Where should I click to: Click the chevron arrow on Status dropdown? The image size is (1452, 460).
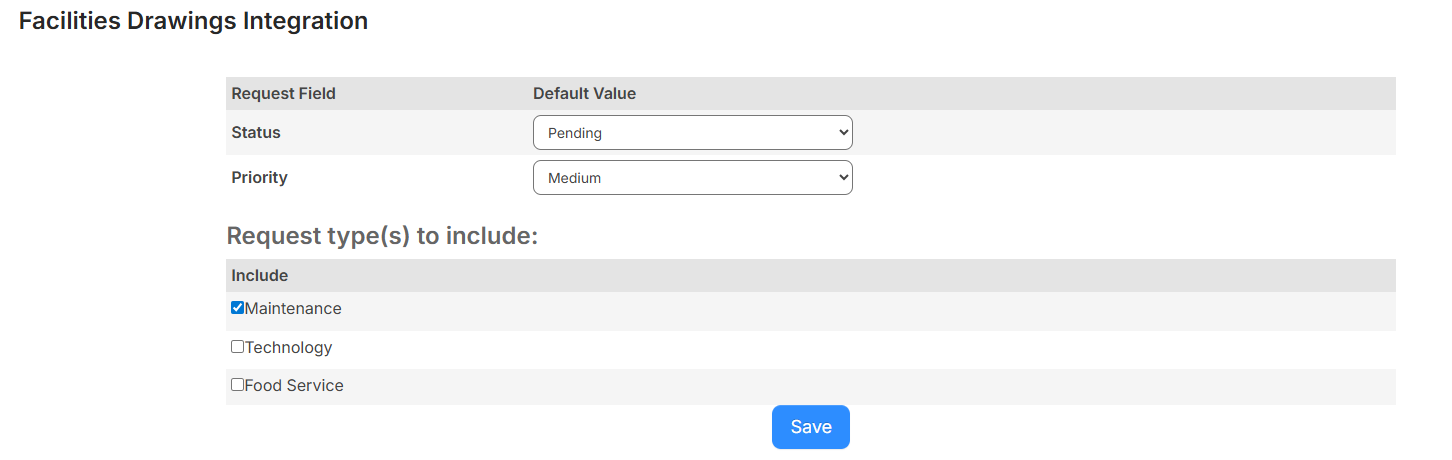click(843, 133)
